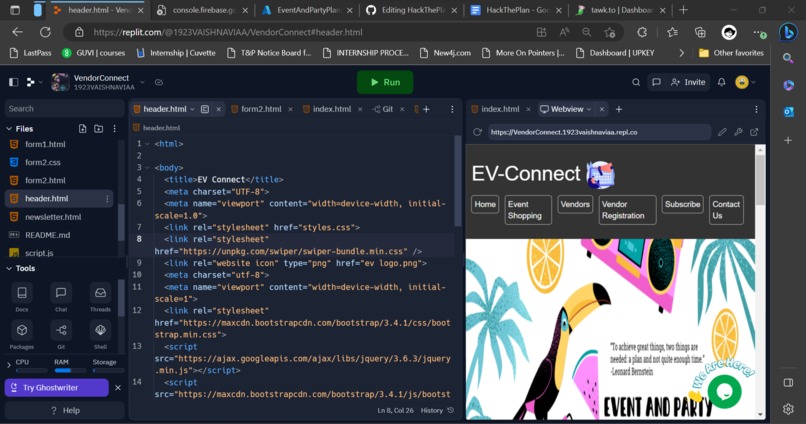
Task: Open the green chat widget bubble
Action: [x=724, y=392]
